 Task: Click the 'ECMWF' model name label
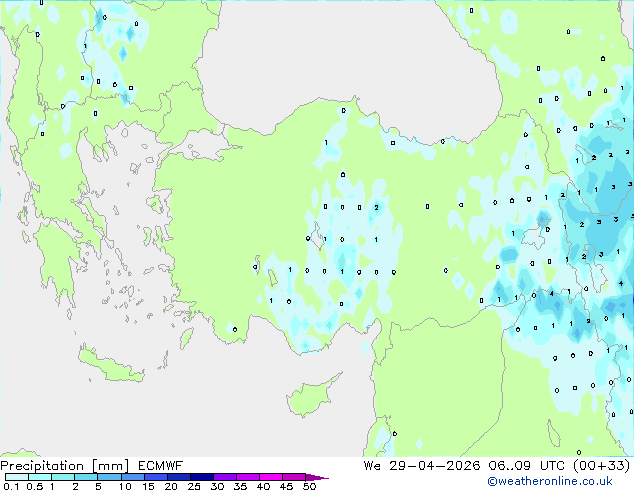coord(161,466)
